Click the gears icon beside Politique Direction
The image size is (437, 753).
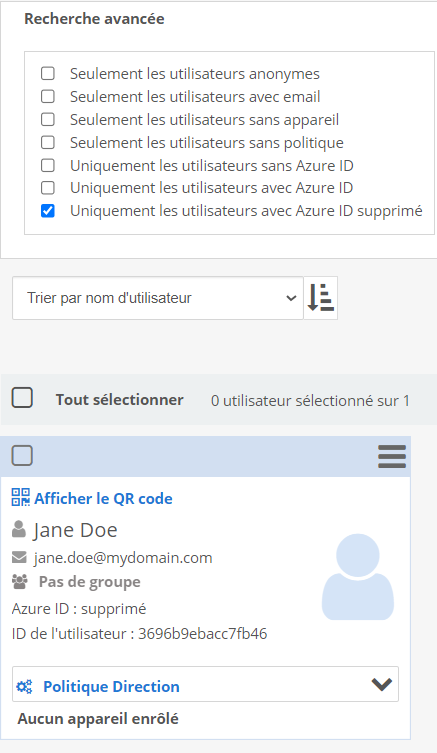click(24, 686)
